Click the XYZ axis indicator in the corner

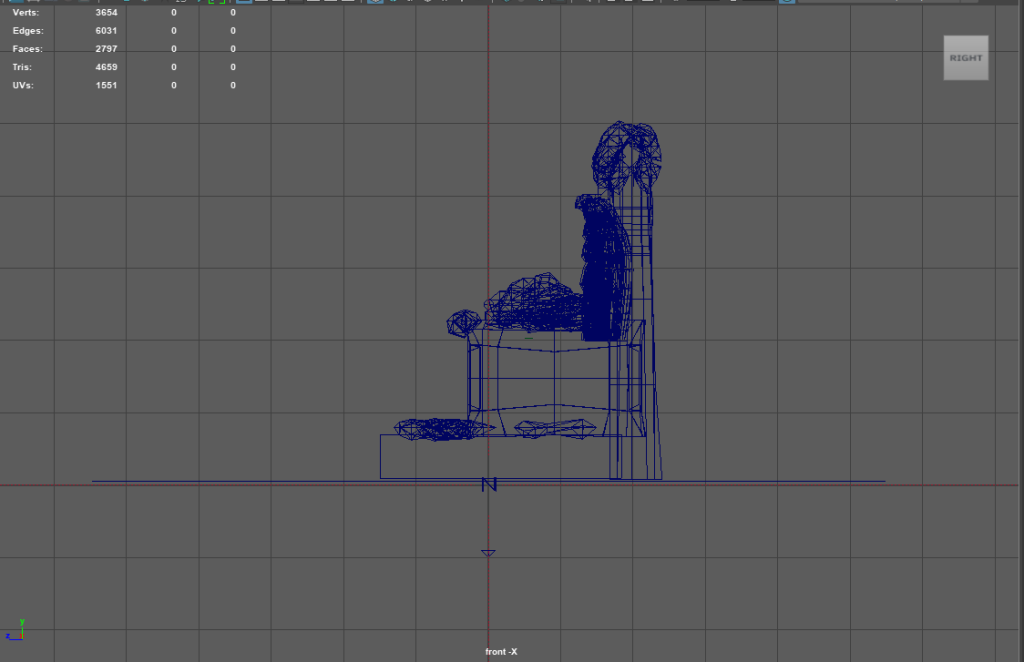point(15,629)
